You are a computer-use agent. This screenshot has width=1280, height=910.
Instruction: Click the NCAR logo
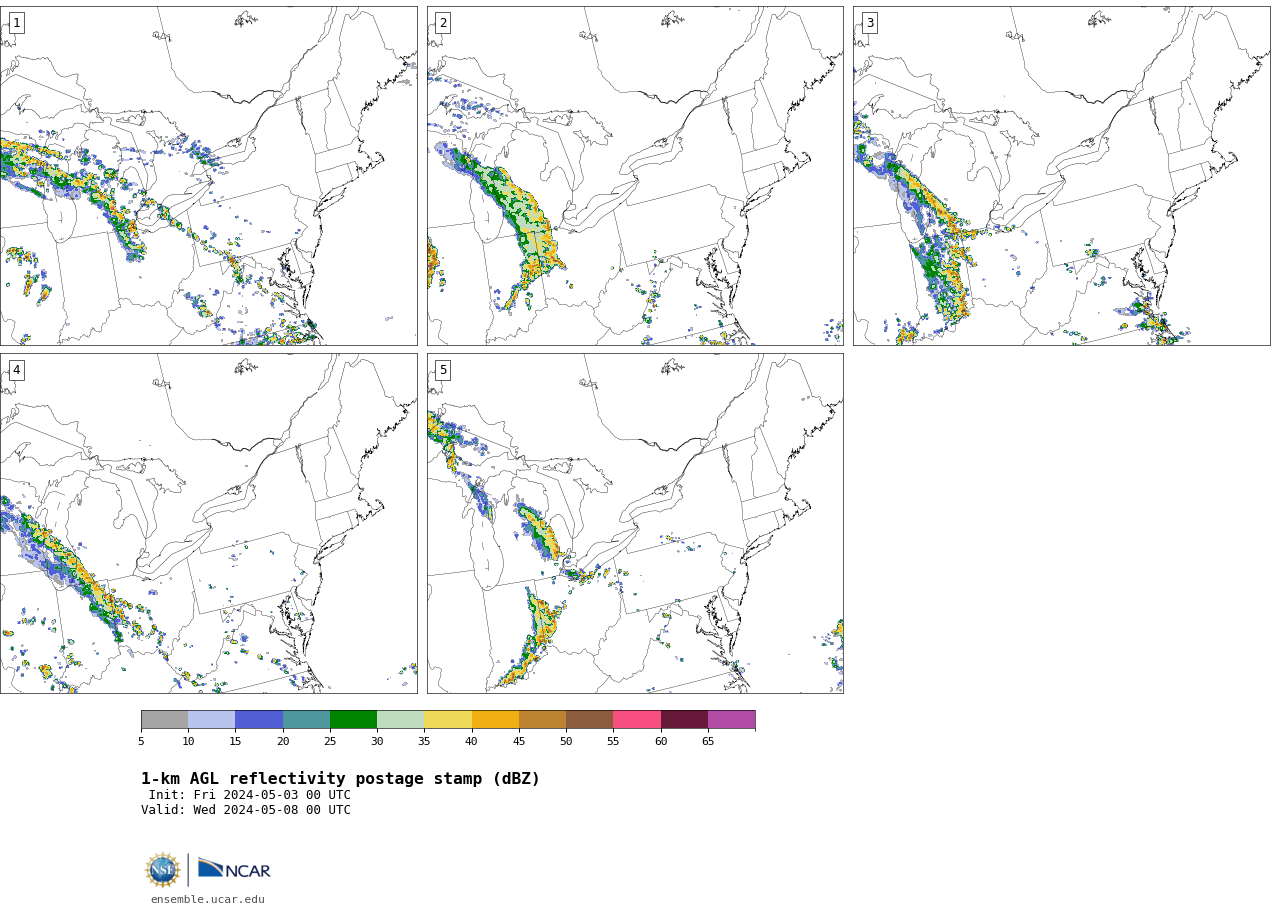(x=234, y=869)
